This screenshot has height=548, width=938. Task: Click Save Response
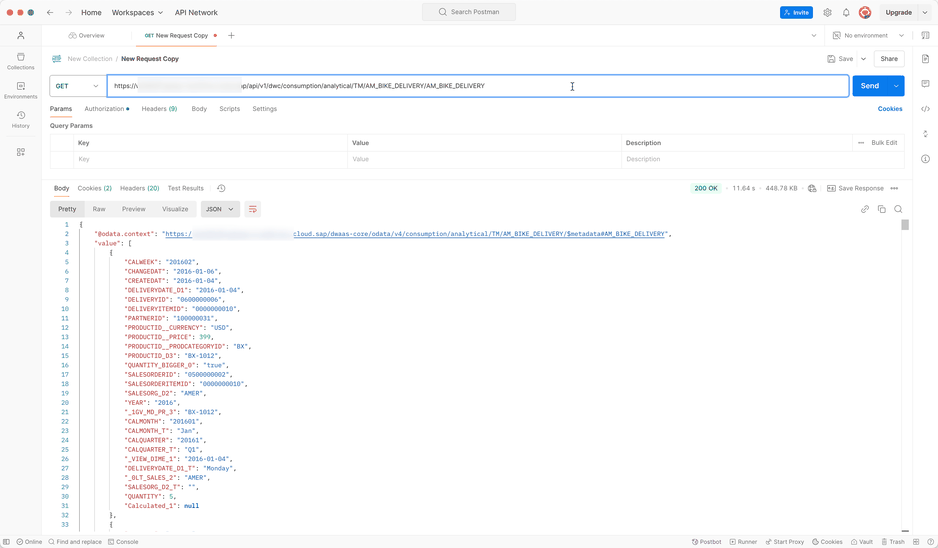[x=855, y=188]
